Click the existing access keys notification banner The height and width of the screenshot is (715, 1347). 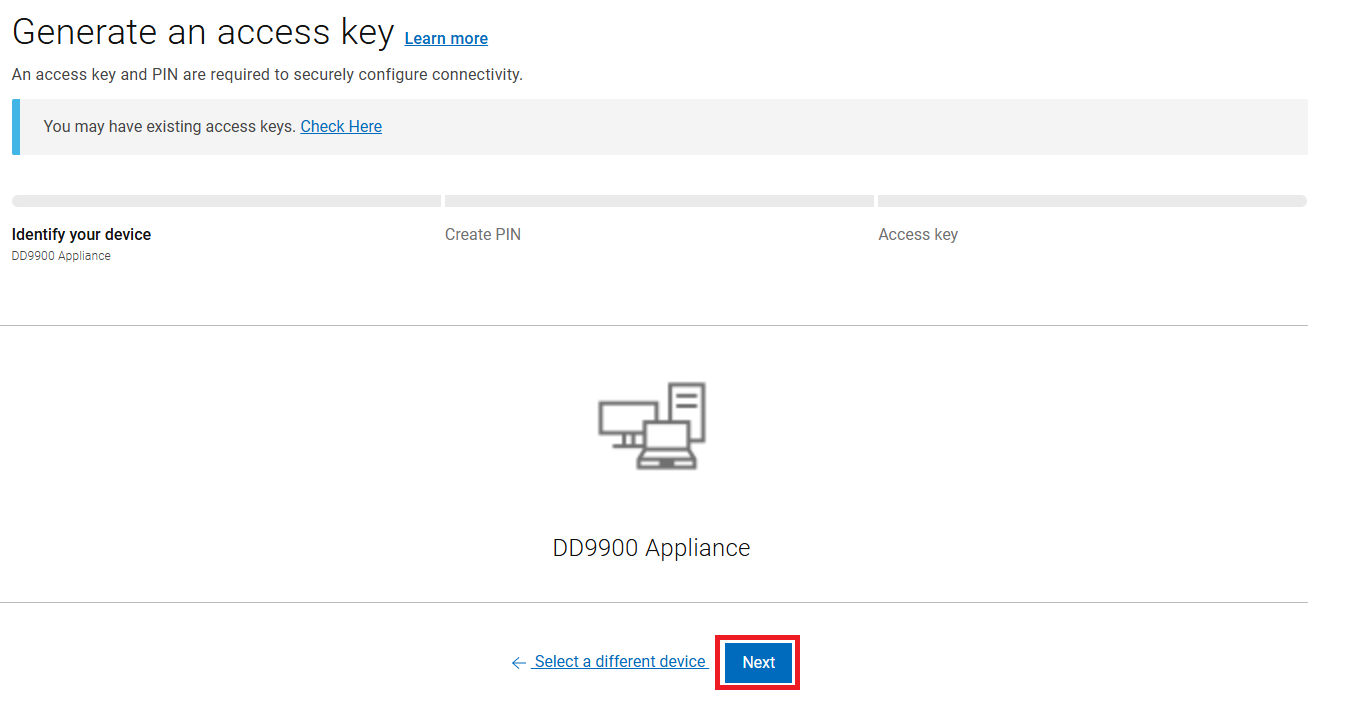[x=660, y=126]
